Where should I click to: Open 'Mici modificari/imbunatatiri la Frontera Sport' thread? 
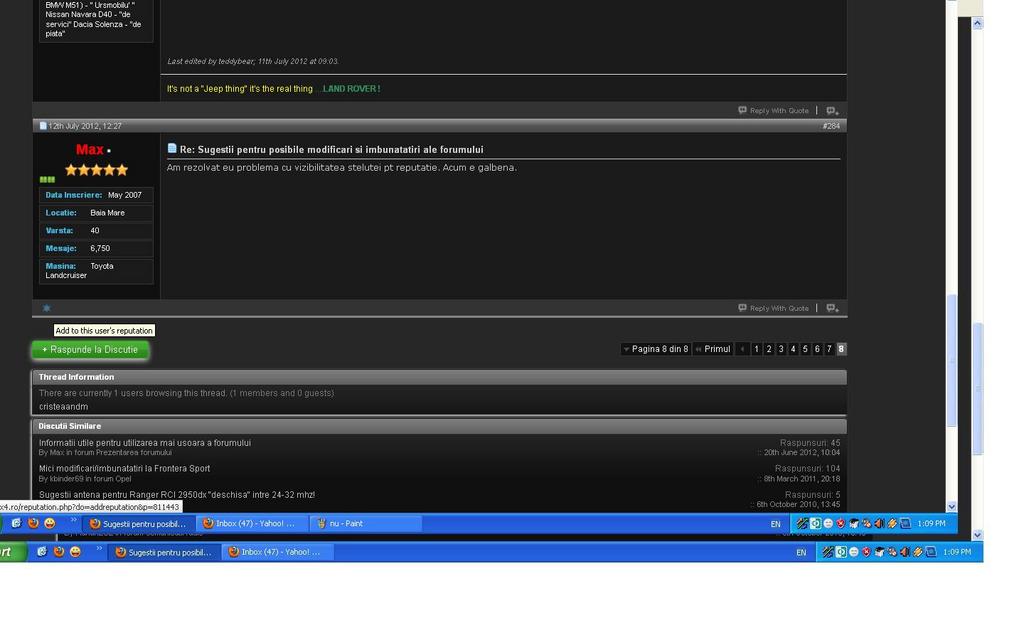pyautogui.click(x=124, y=469)
